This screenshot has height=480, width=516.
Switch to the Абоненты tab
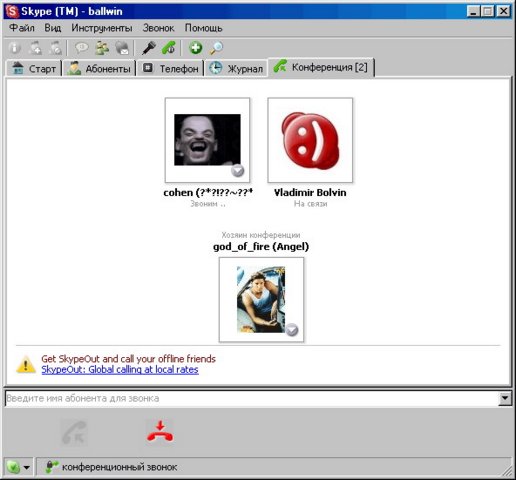[x=99, y=68]
